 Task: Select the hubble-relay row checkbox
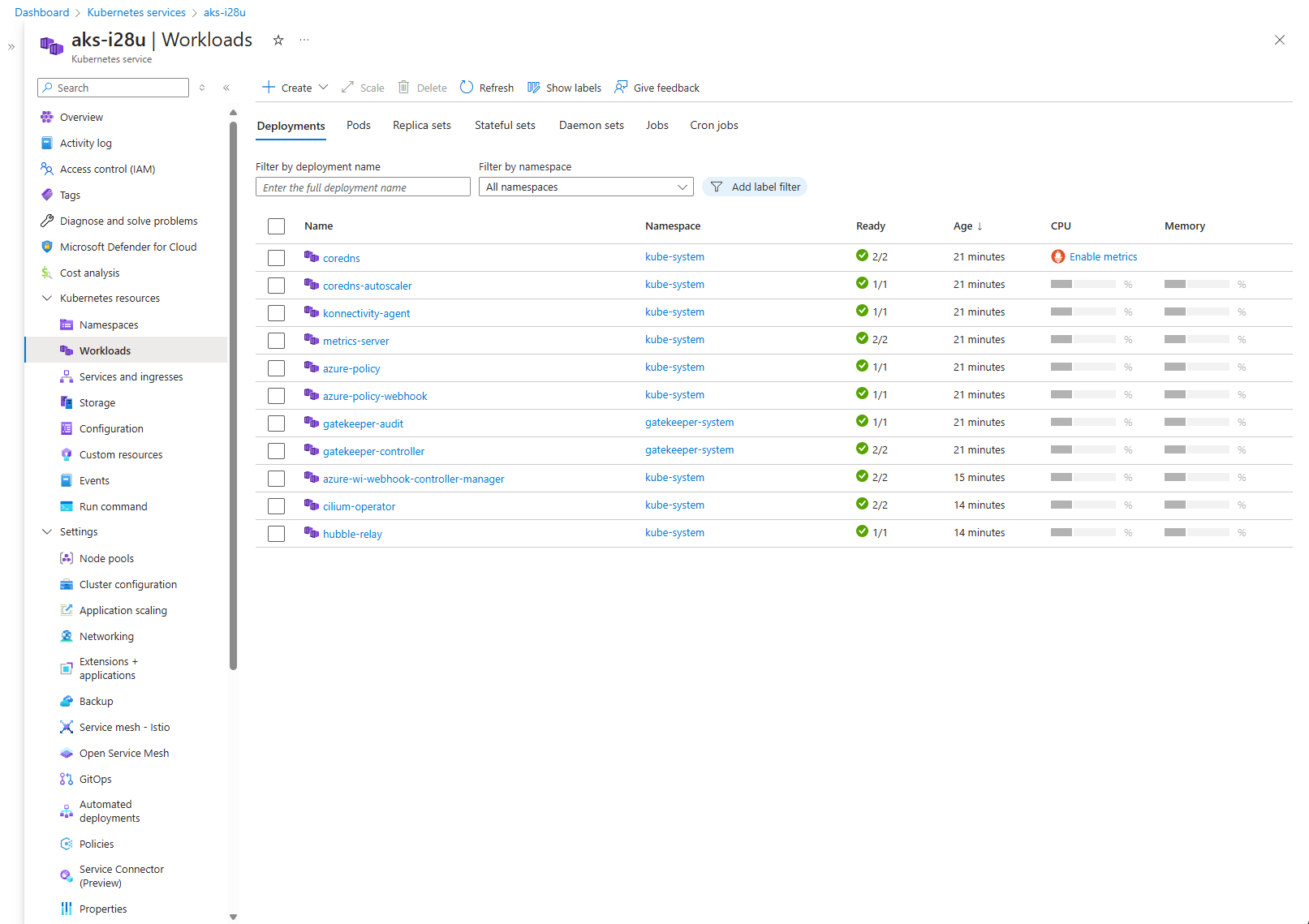pyautogui.click(x=277, y=534)
